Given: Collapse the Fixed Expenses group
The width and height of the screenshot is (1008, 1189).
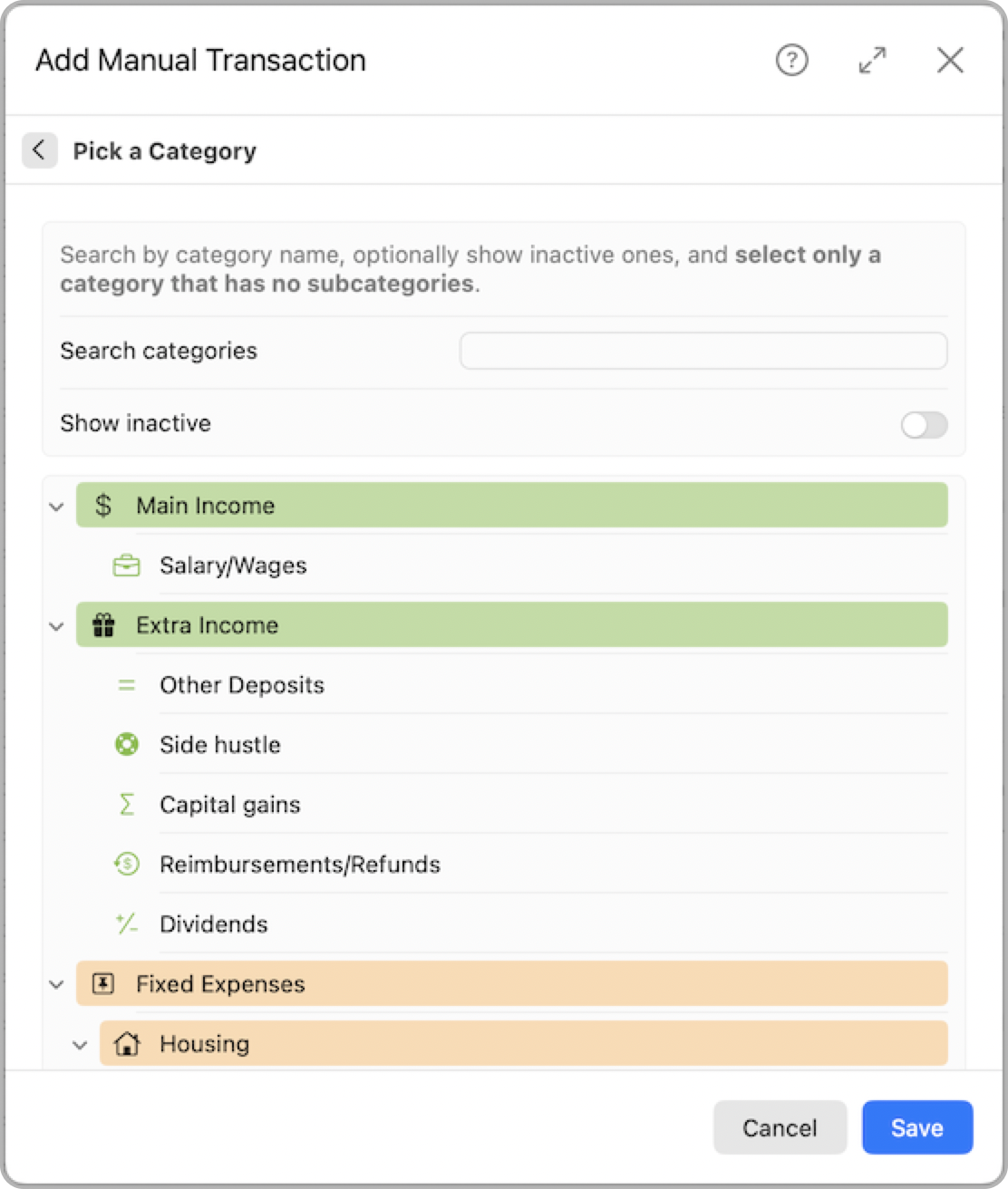Looking at the screenshot, I should 56,984.
